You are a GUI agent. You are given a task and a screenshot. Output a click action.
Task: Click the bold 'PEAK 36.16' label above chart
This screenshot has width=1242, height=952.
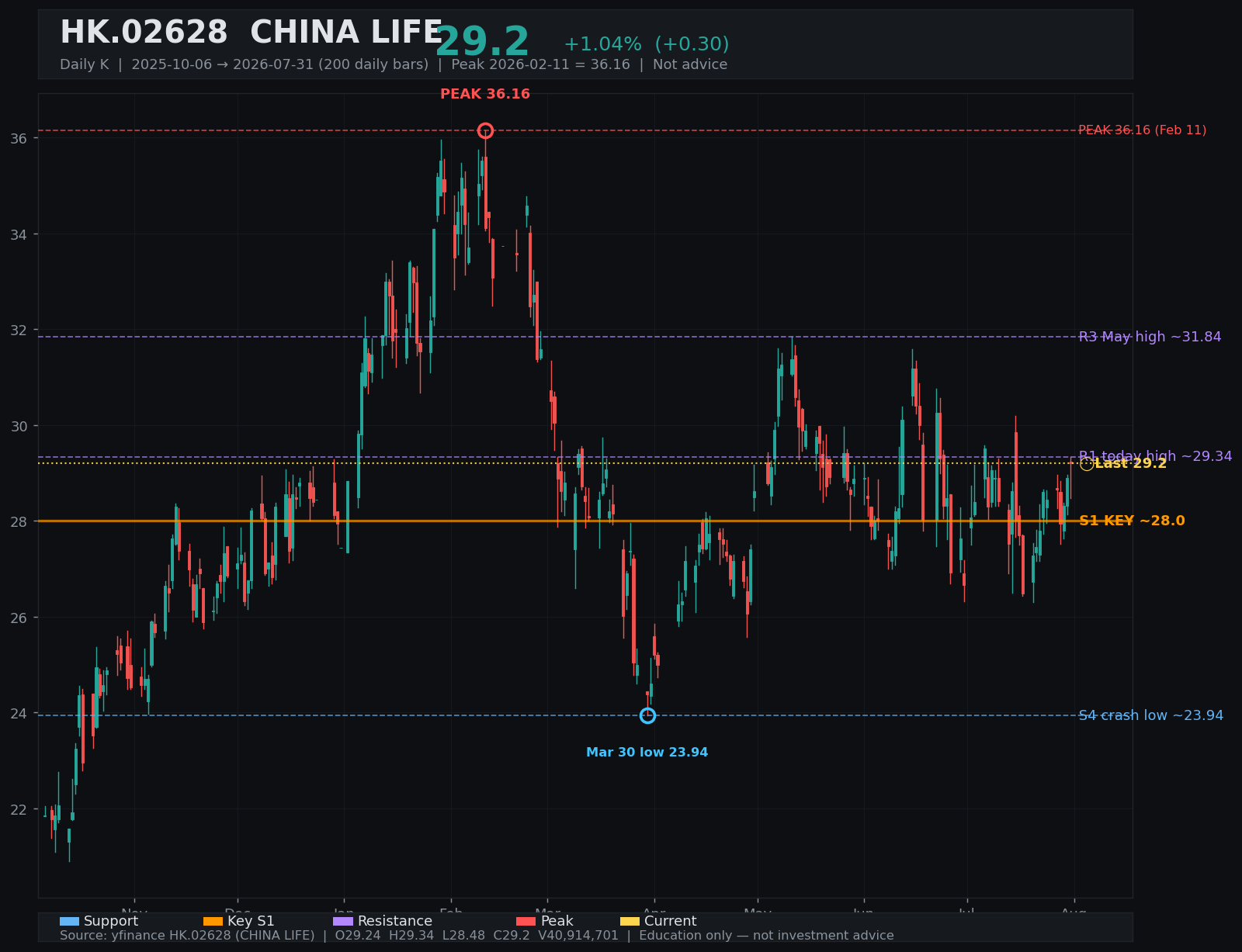[x=485, y=94]
